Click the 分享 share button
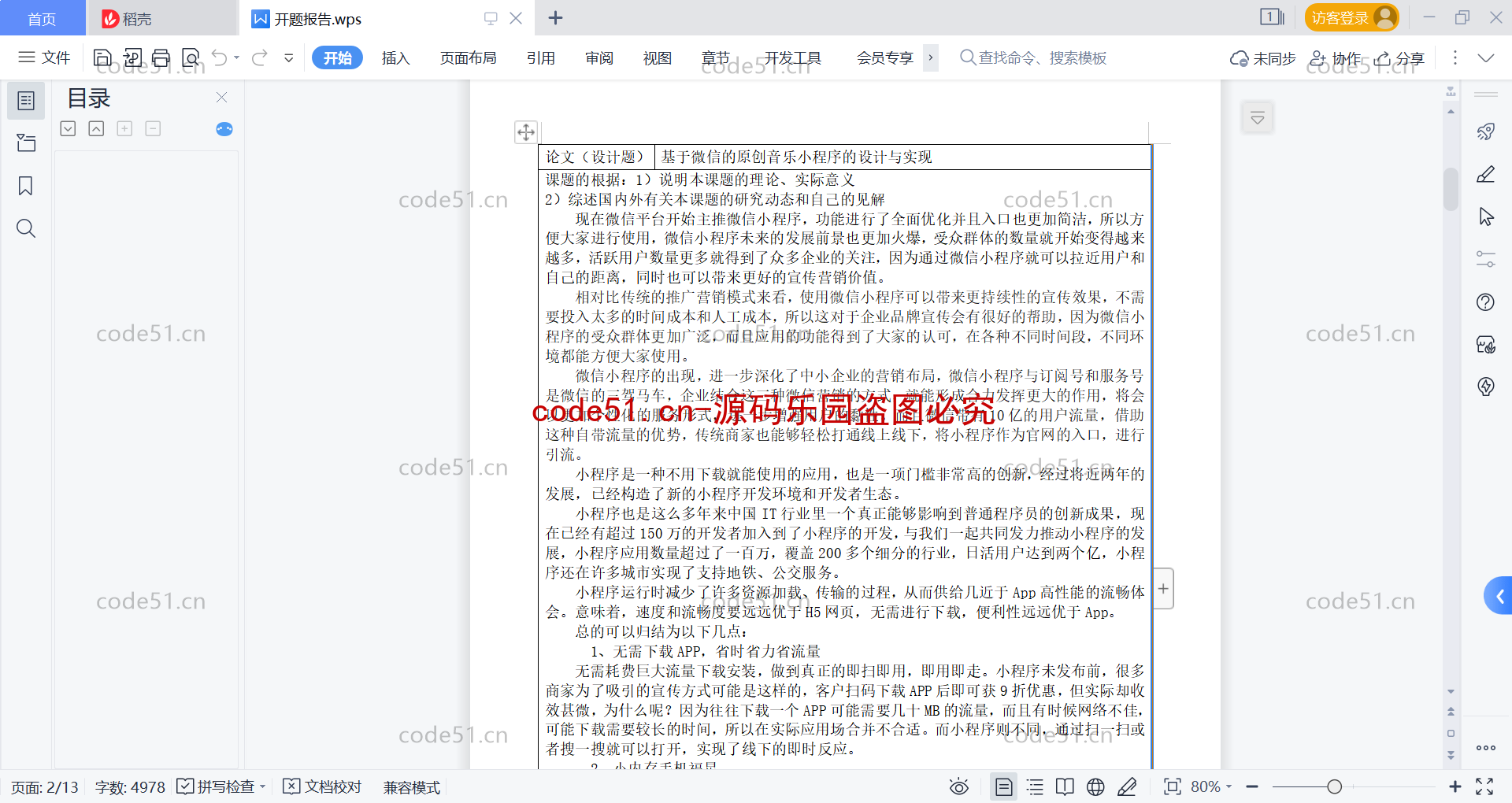 (1399, 58)
